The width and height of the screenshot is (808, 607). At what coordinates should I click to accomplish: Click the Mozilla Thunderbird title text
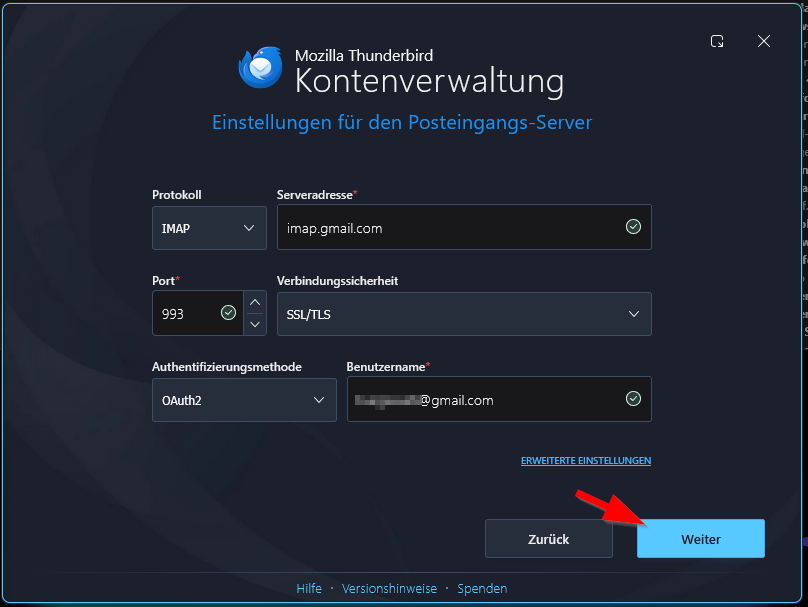tap(364, 56)
